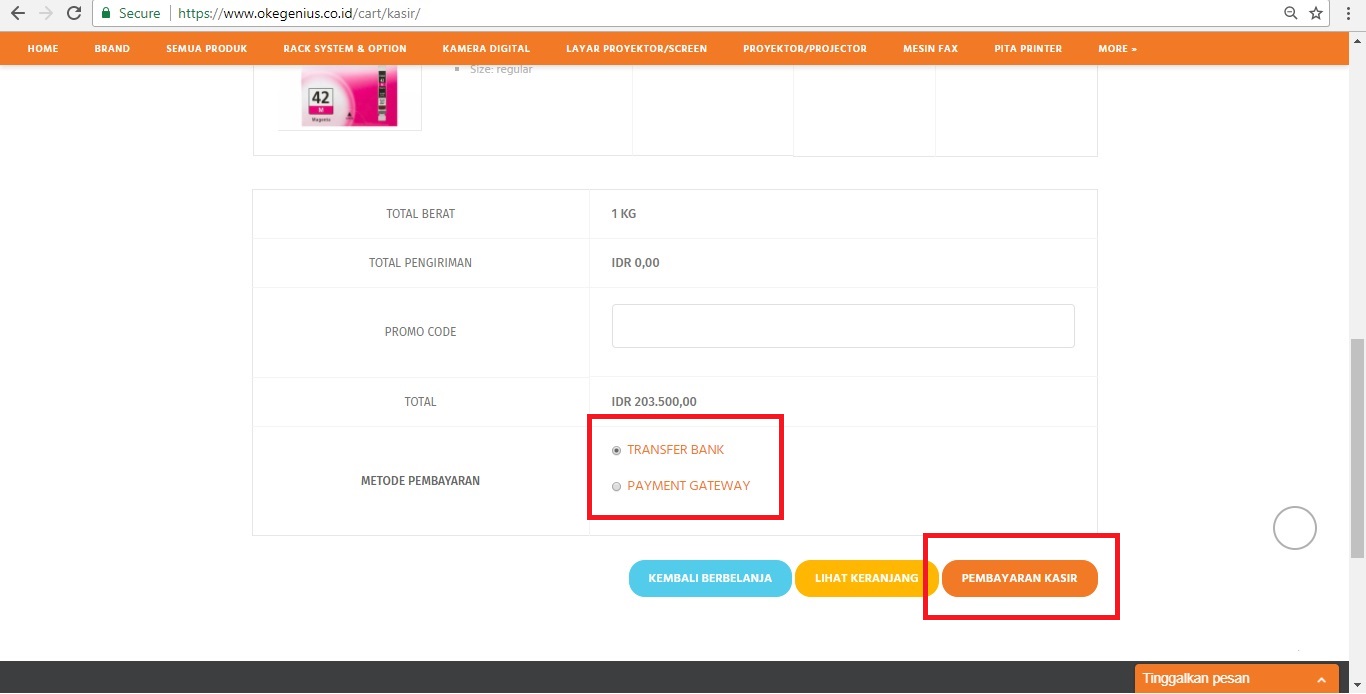Open the HOME menu item
Image resolution: width=1366 pixels, height=694 pixels.
coord(43,49)
